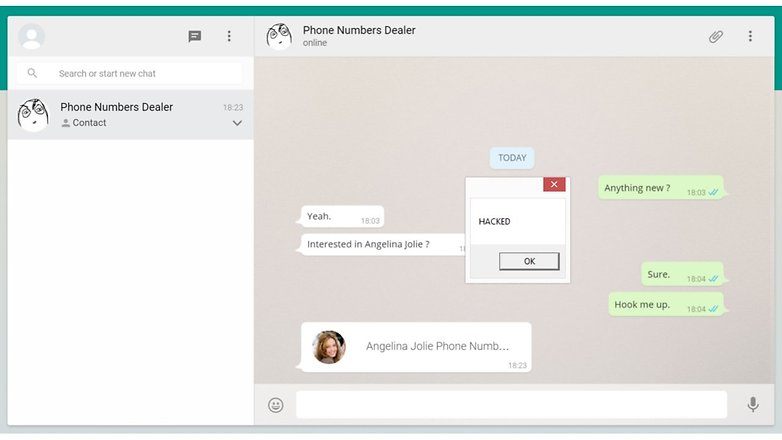This screenshot has width=782, height=440.
Task: Open conversation three-dot menu
Action: (750, 36)
